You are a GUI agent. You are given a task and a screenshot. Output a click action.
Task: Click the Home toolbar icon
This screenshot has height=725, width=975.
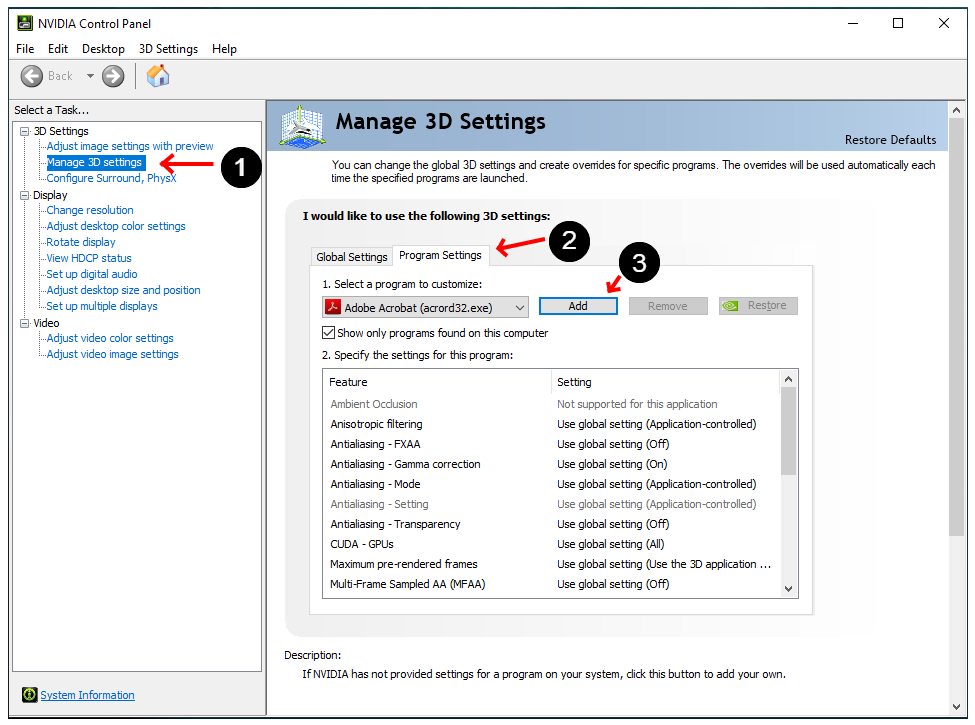click(158, 76)
